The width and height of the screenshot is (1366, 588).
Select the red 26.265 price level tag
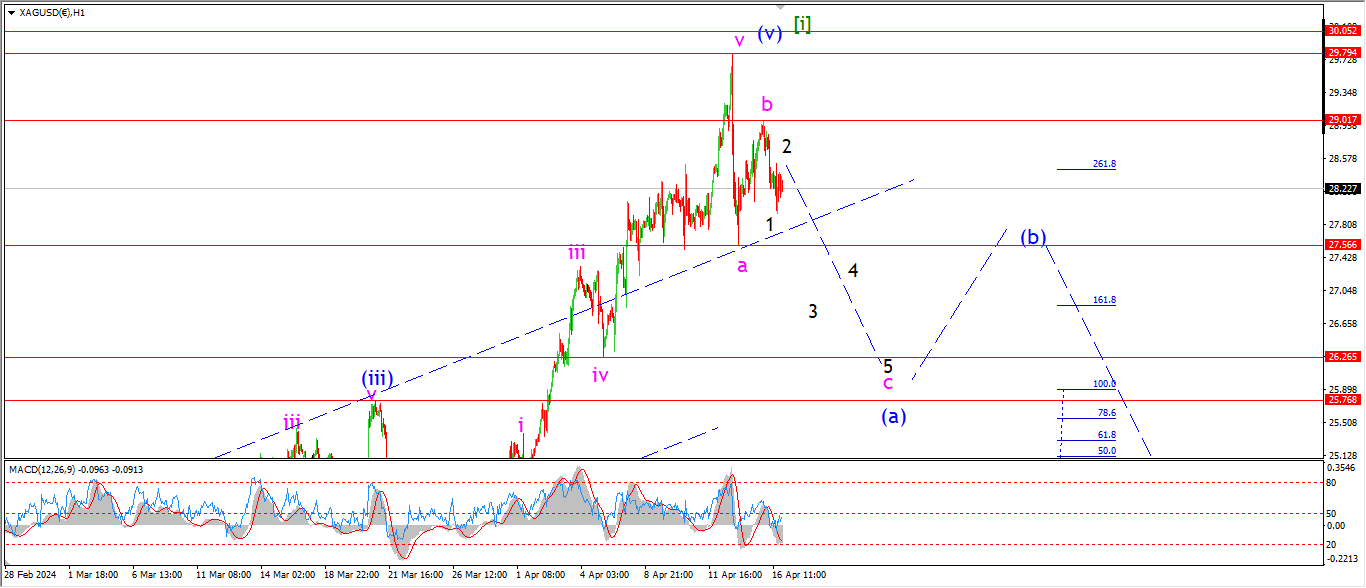pyautogui.click(x=1343, y=357)
